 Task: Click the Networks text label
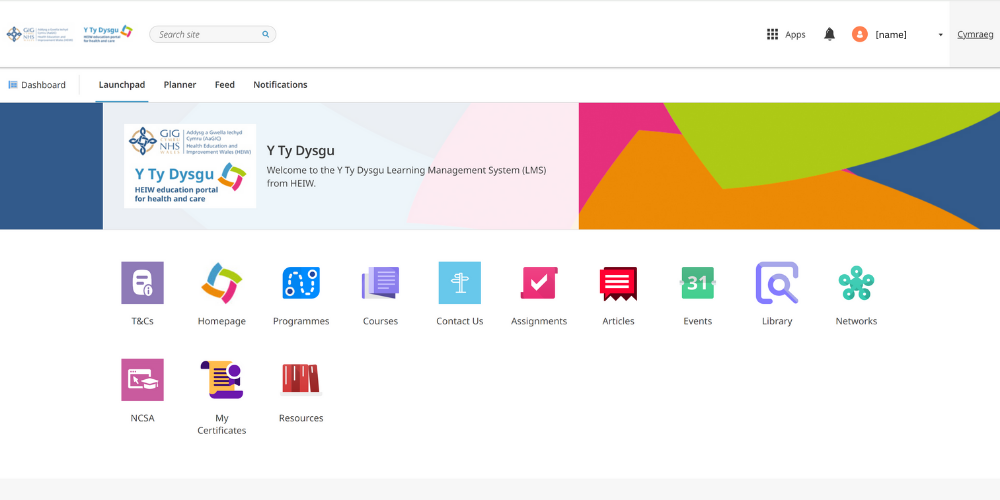coord(857,321)
